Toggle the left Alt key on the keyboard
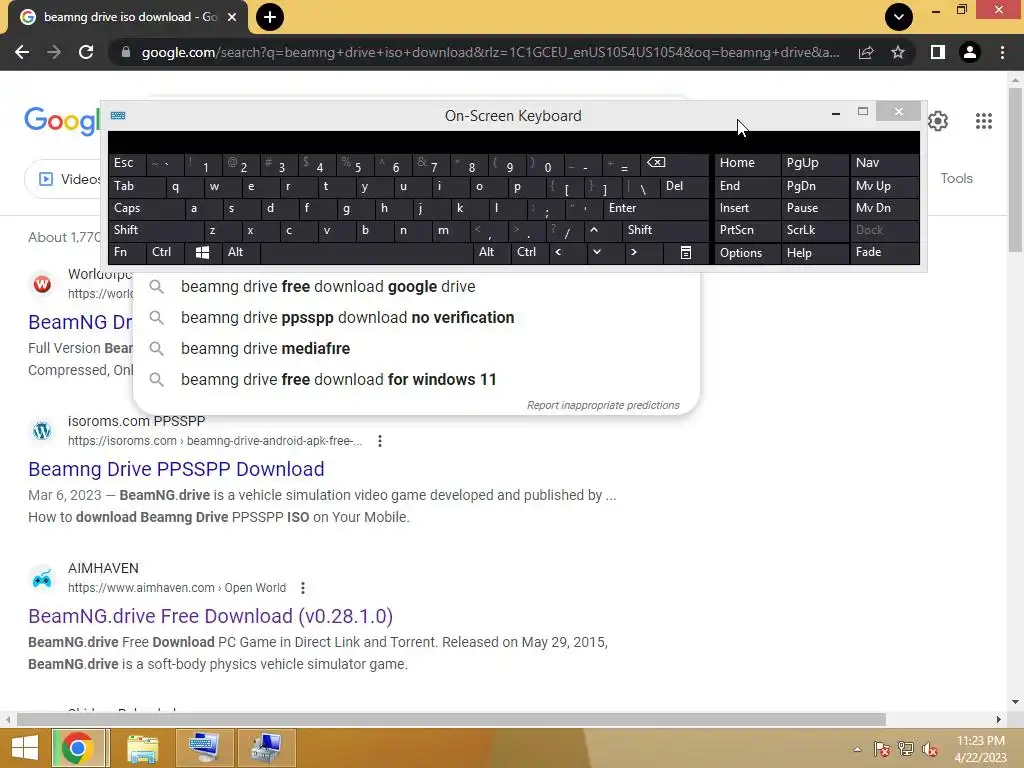Image resolution: width=1024 pixels, height=768 pixels. coord(240,253)
